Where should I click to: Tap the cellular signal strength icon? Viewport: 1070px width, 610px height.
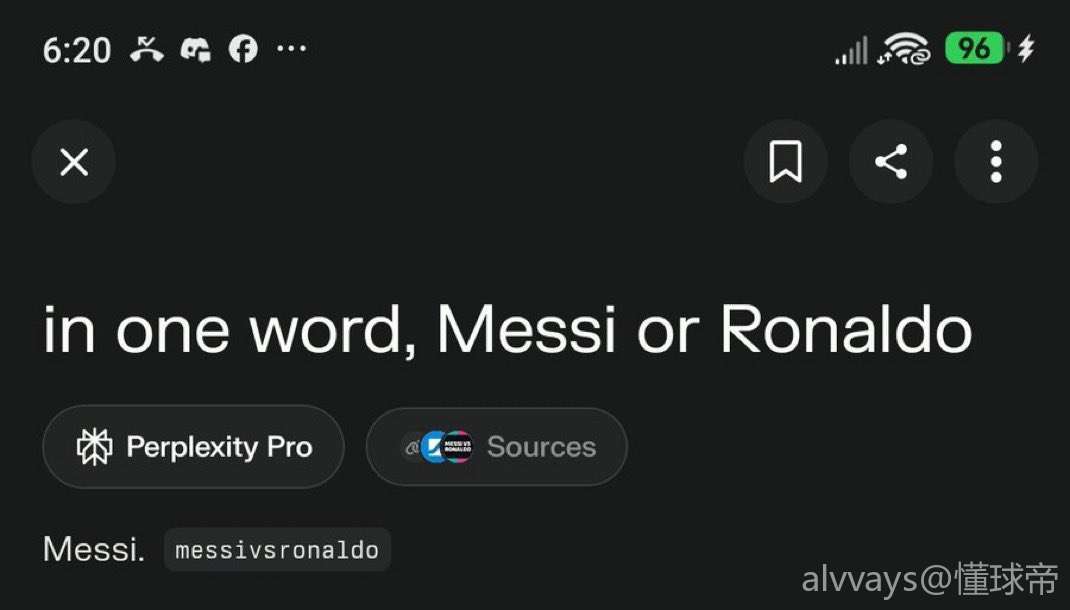point(852,49)
